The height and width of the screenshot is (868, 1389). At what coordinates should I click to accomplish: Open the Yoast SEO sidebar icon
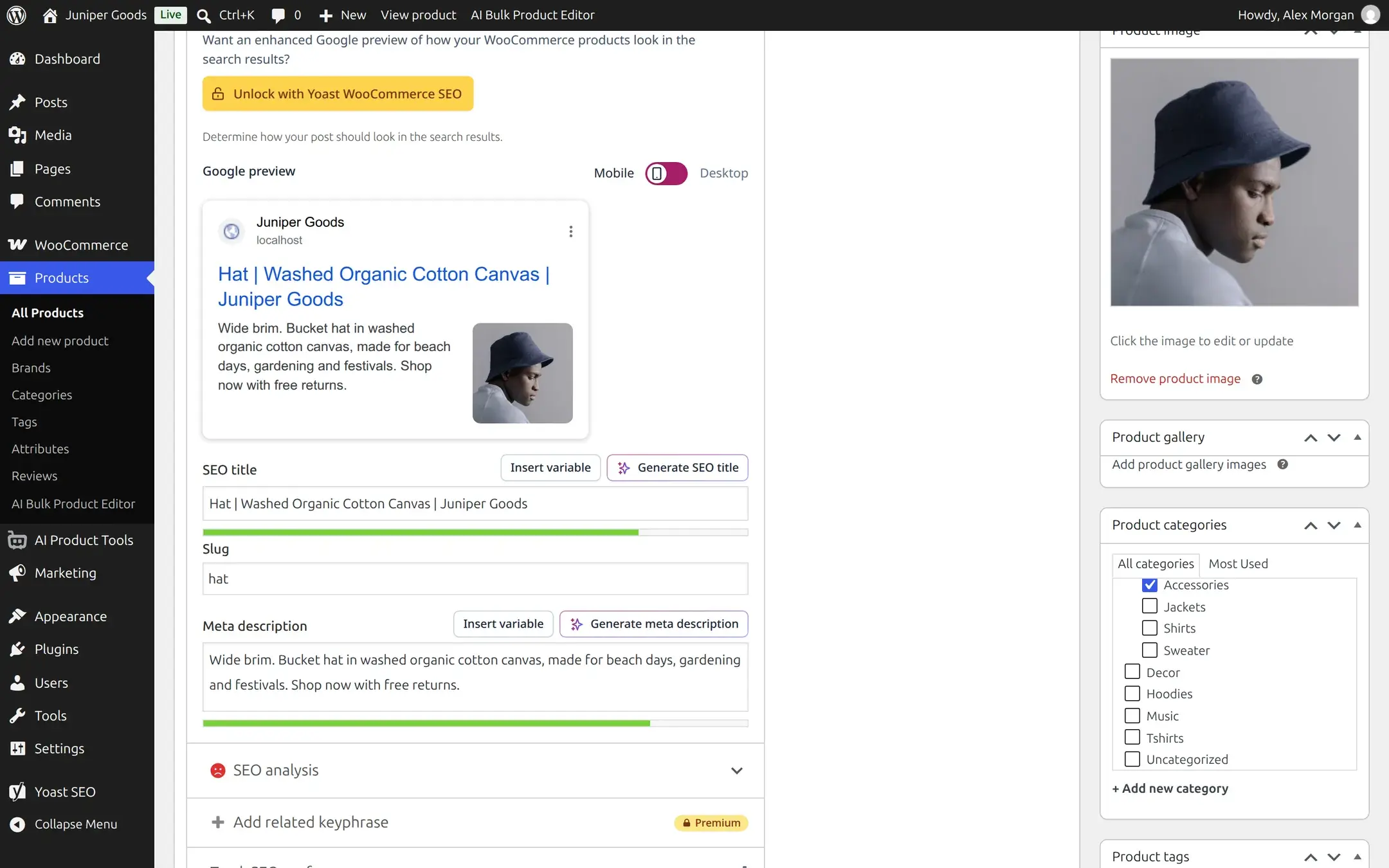click(x=17, y=791)
